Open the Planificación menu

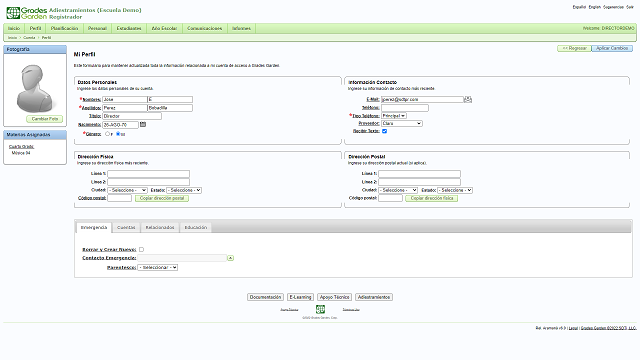tap(64, 28)
